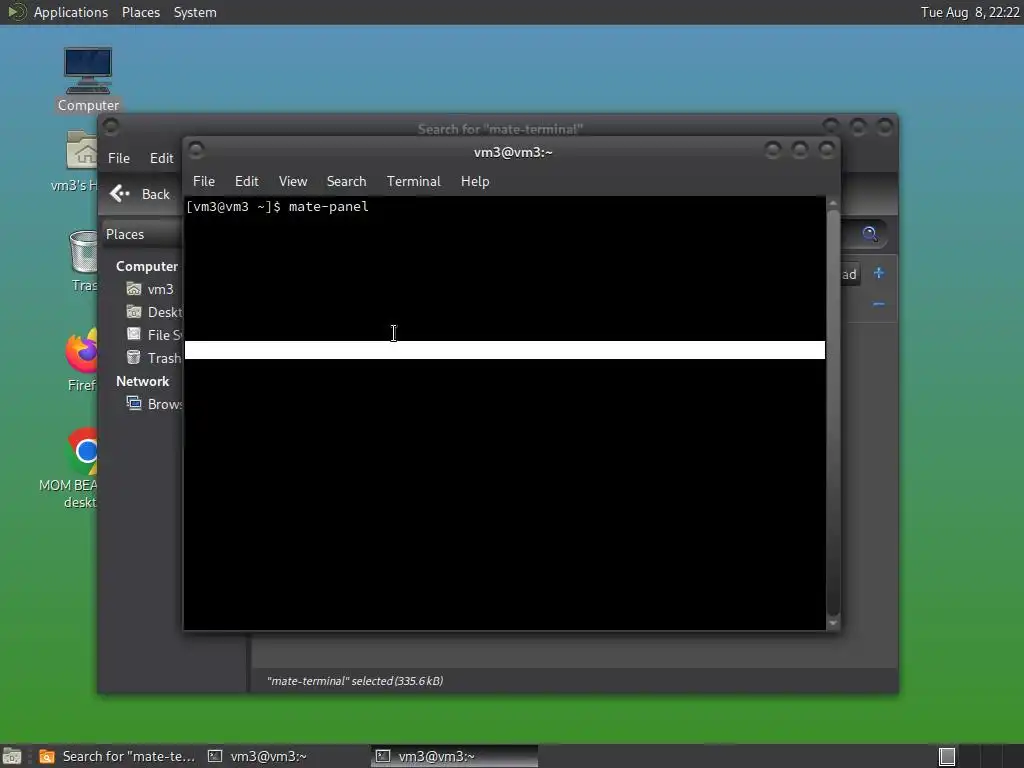This screenshot has height=768, width=1024.
Task: Click the terminal vertical scrollbar
Action: [833, 413]
